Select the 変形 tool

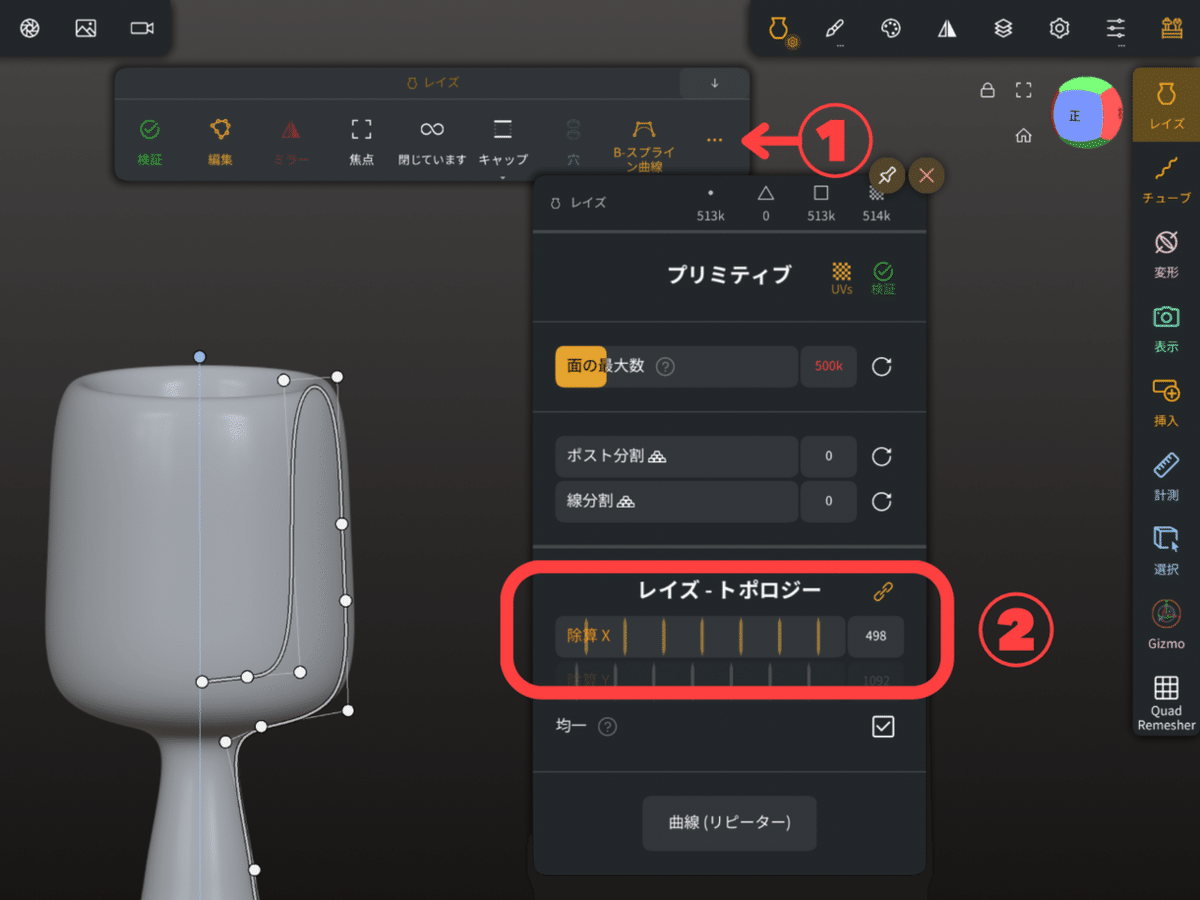[1166, 253]
